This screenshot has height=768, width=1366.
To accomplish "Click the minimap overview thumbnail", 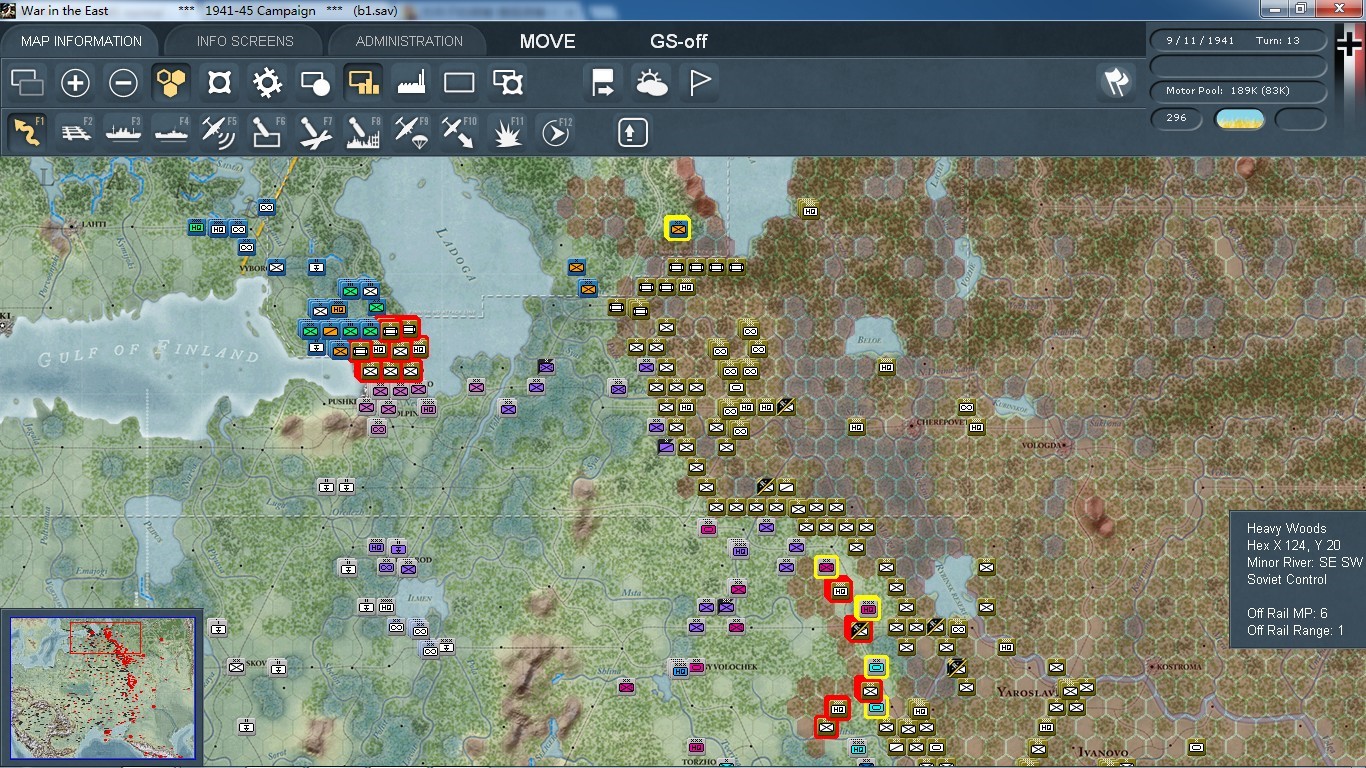I will [x=102, y=688].
